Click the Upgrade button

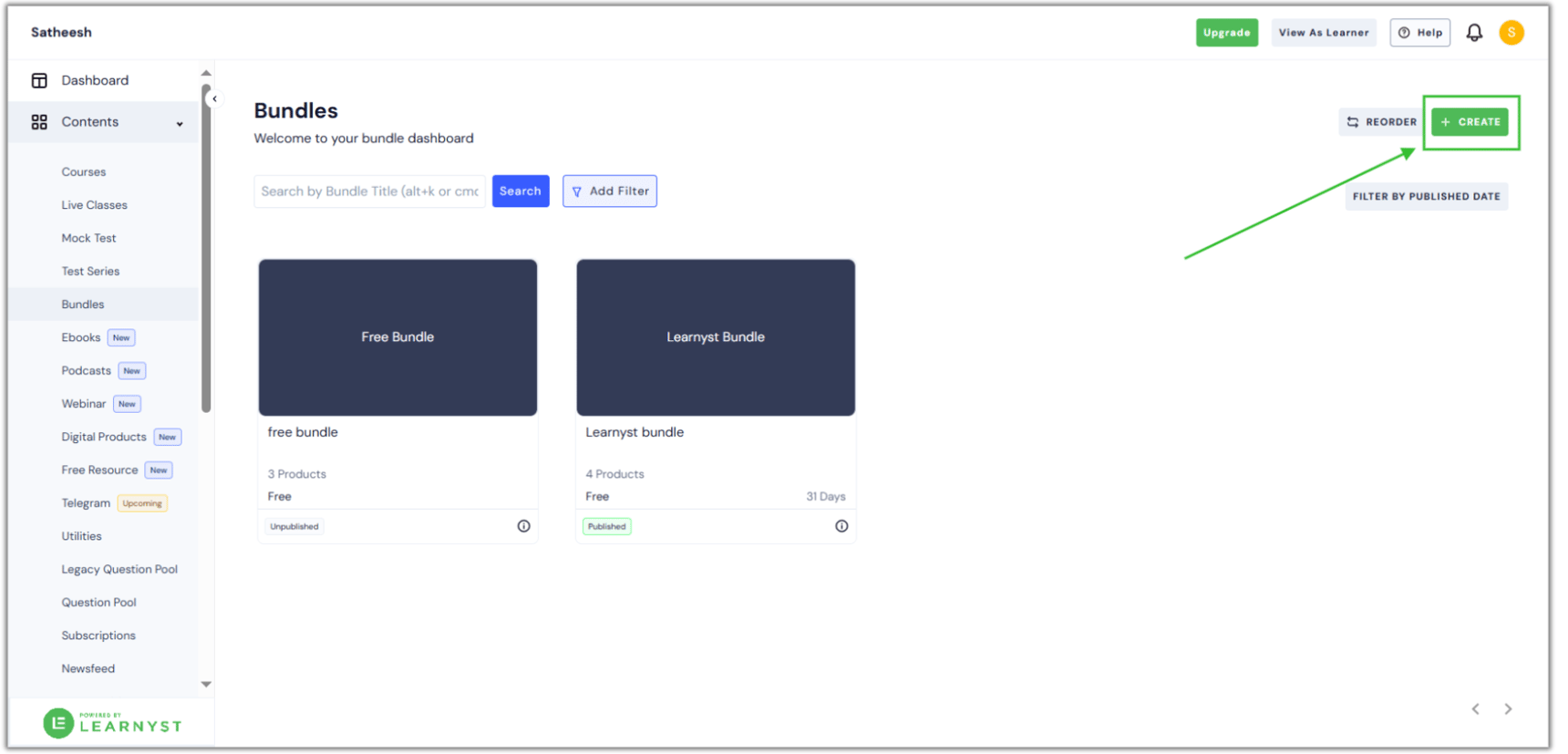click(x=1226, y=33)
